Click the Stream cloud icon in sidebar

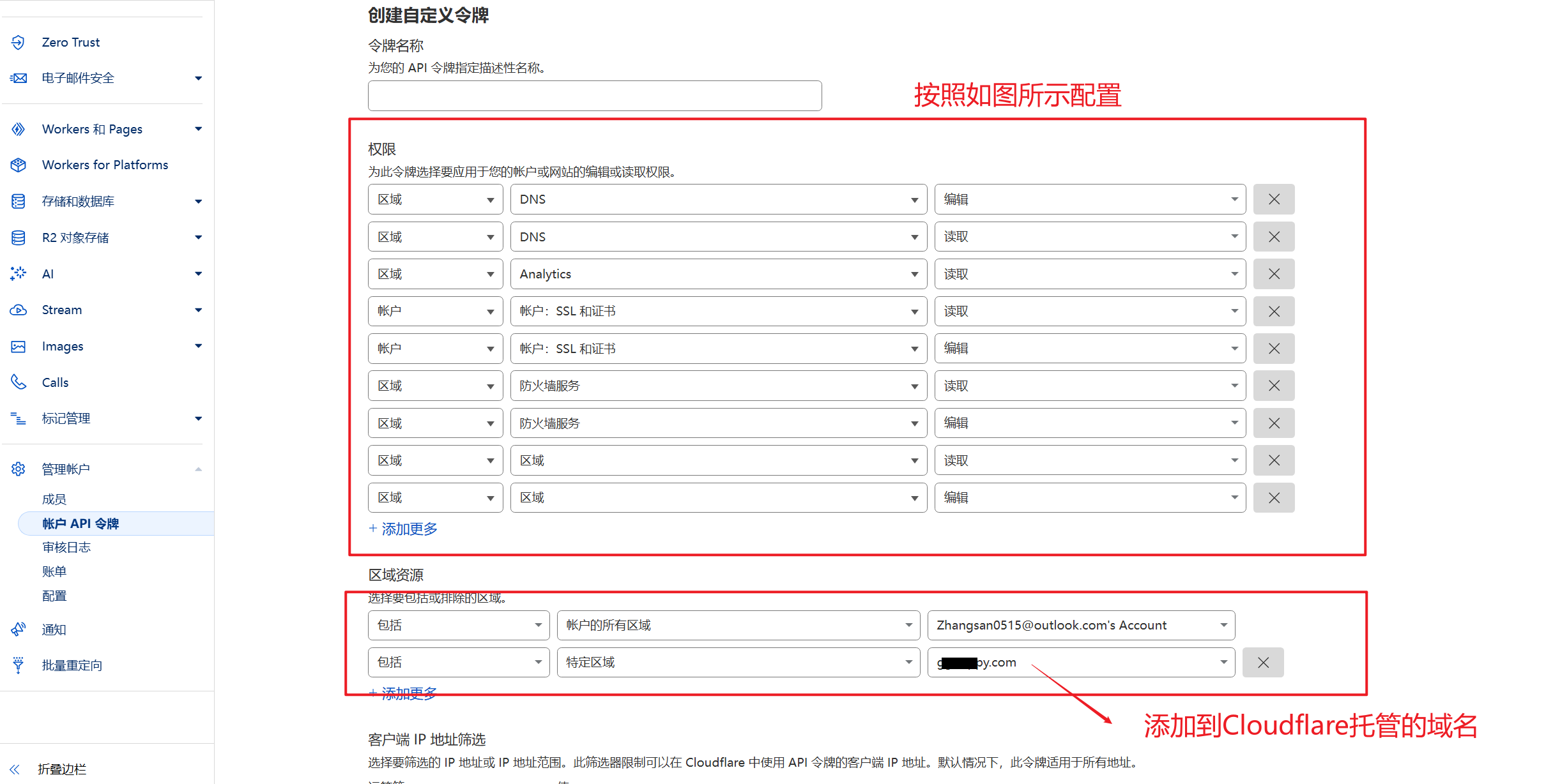[18, 310]
